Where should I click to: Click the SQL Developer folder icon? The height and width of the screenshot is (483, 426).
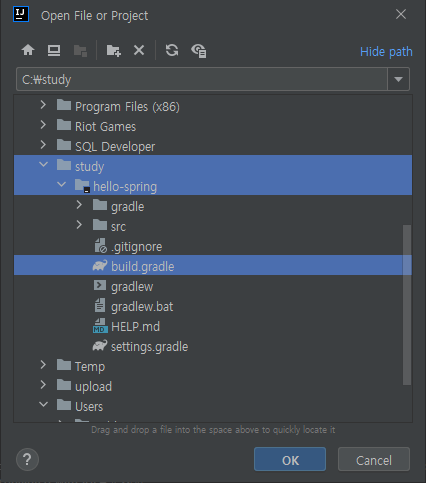tap(64, 145)
